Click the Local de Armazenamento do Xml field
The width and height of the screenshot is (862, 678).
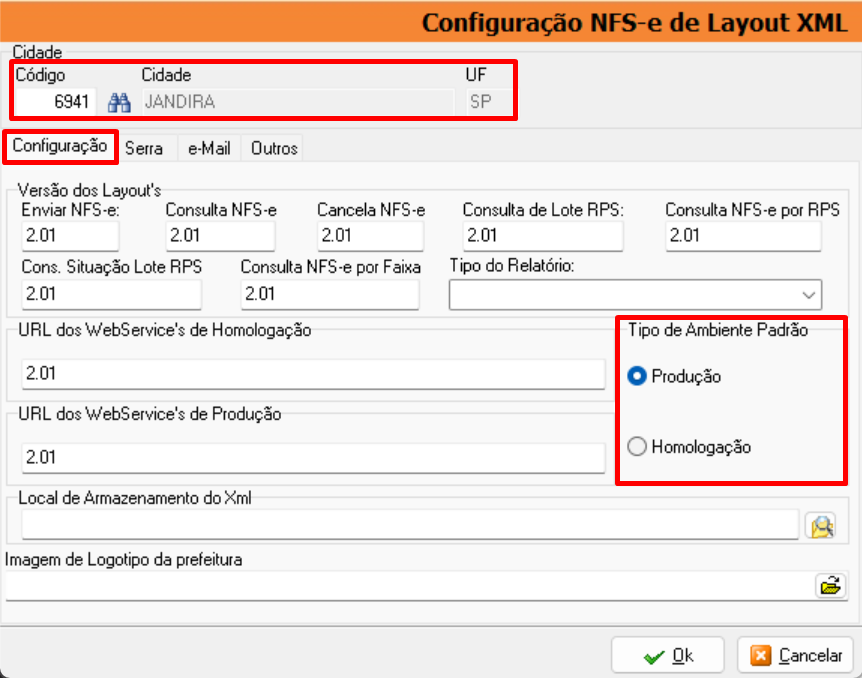click(x=410, y=525)
